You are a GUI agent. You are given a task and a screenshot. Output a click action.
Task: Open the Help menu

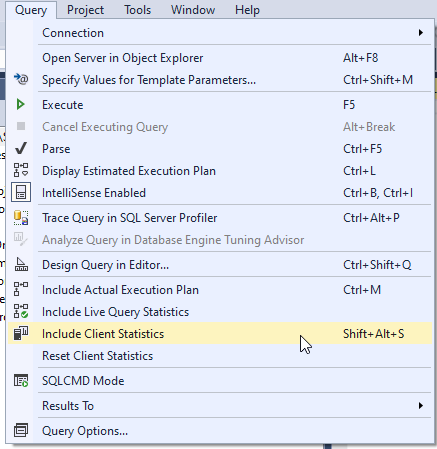pos(247,10)
